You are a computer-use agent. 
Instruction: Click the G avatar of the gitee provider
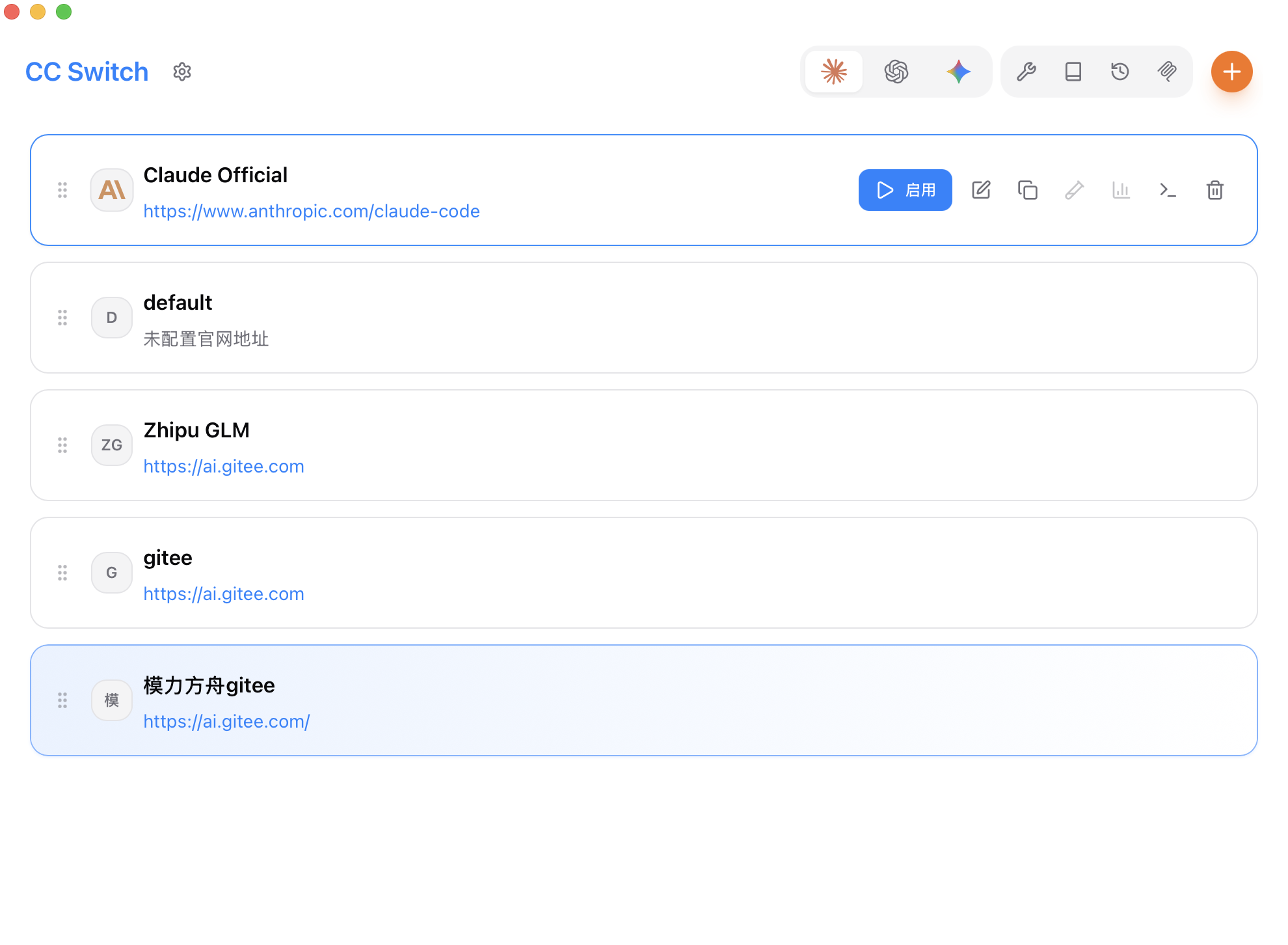click(112, 573)
